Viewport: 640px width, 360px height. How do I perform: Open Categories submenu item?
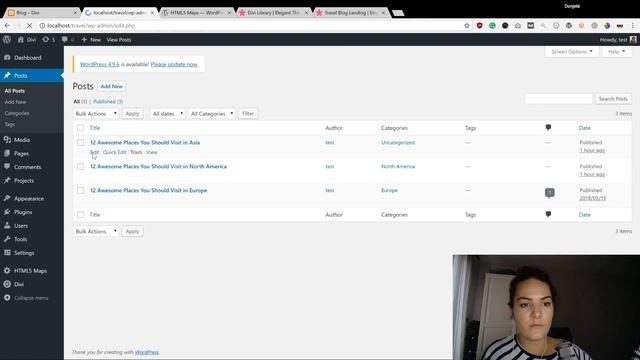click(17, 113)
